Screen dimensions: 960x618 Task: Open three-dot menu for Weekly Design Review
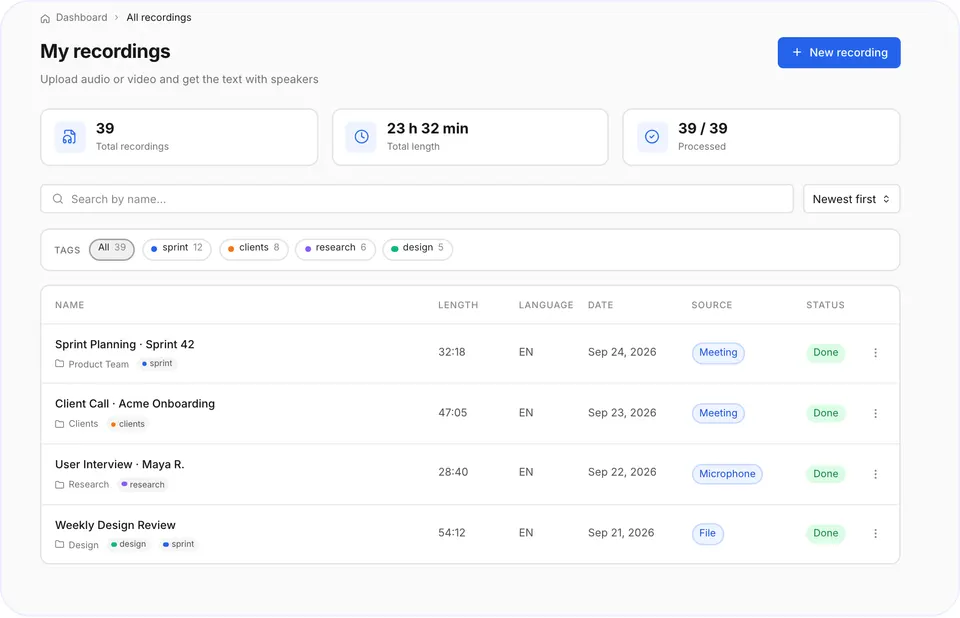(x=876, y=533)
